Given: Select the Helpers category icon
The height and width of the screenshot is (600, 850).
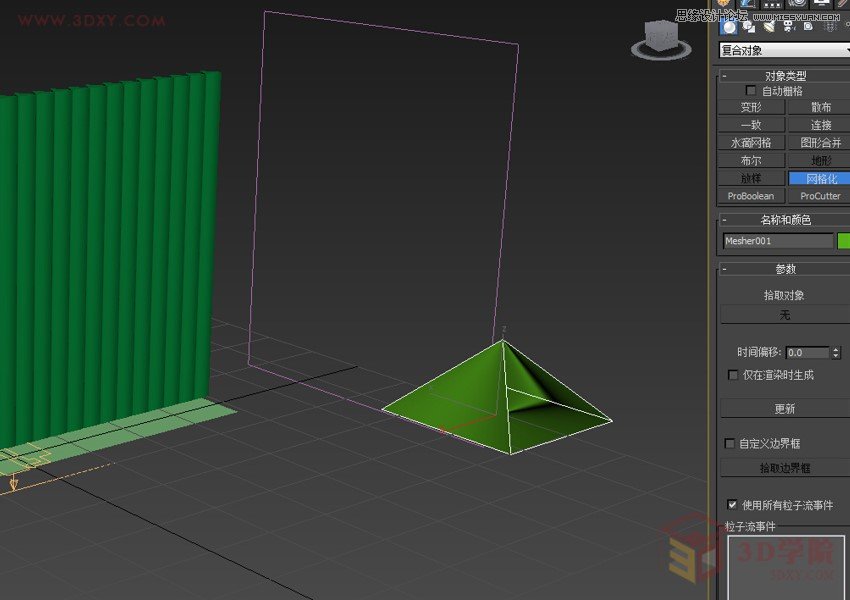Looking at the screenshot, I should click(808, 27).
